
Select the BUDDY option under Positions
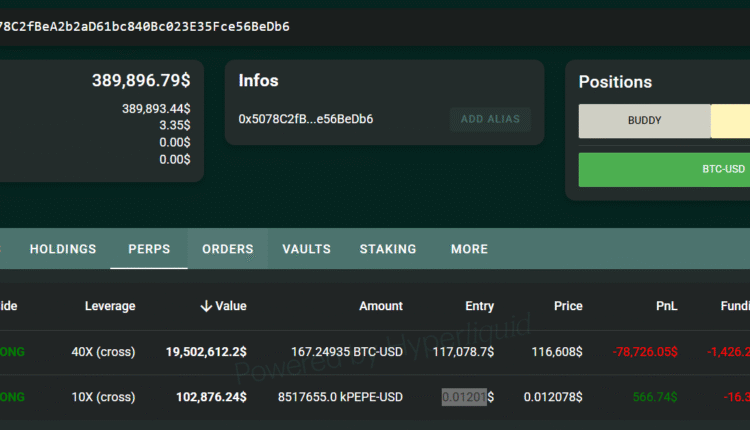pyautogui.click(x=644, y=121)
